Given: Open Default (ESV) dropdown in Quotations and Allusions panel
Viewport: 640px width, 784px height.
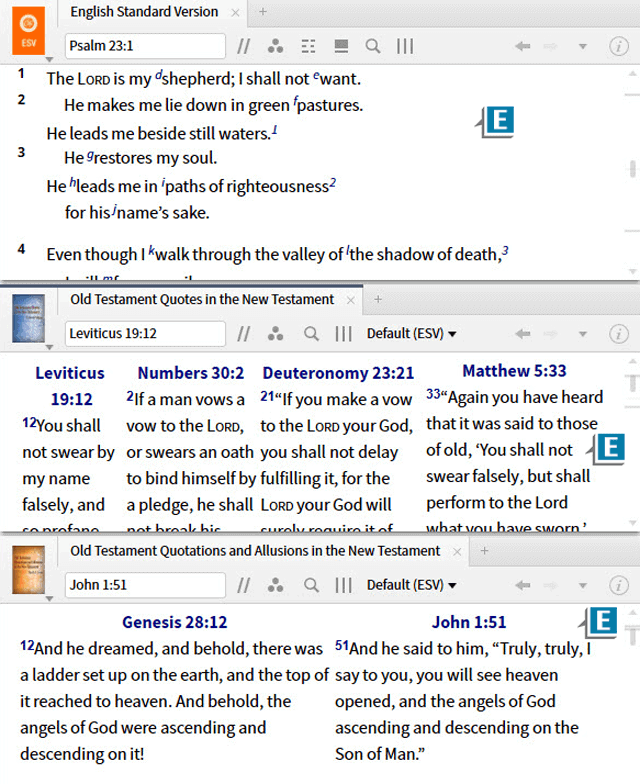Looking at the screenshot, I should 411,585.
